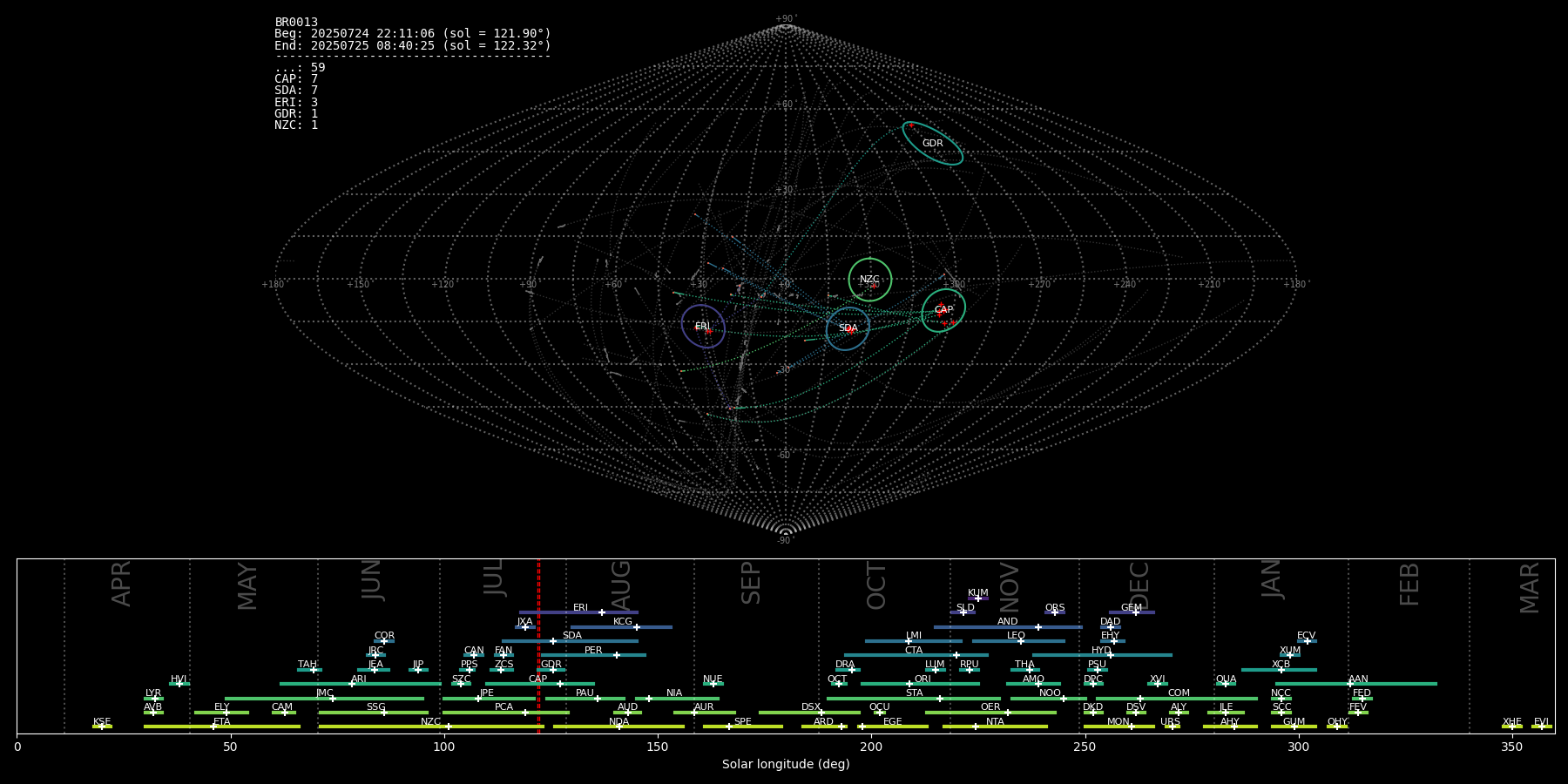Click the DEC month label
This screenshot has width=1568, height=784.
[x=1139, y=585]
